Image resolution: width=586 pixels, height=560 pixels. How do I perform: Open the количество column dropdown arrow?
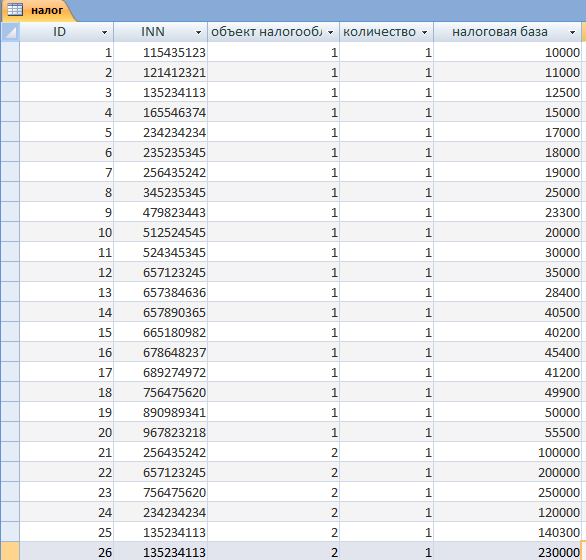[424, 33]
